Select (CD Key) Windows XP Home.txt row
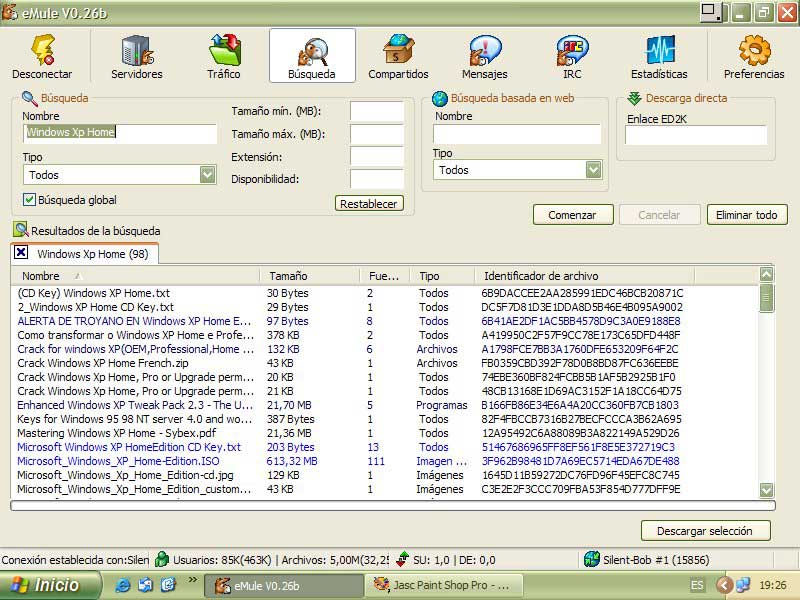The image size is (800, 600). point(385,293)
